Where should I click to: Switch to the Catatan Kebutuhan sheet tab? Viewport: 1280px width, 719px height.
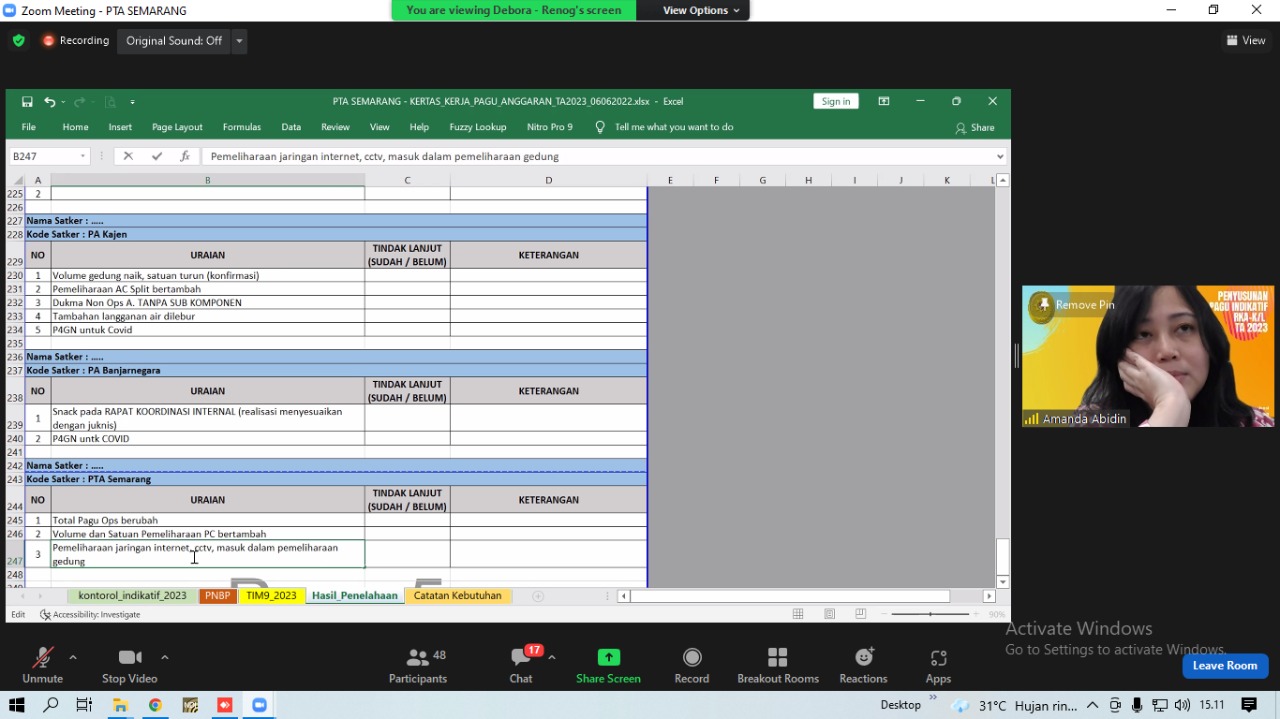click(x=457, y=596)
